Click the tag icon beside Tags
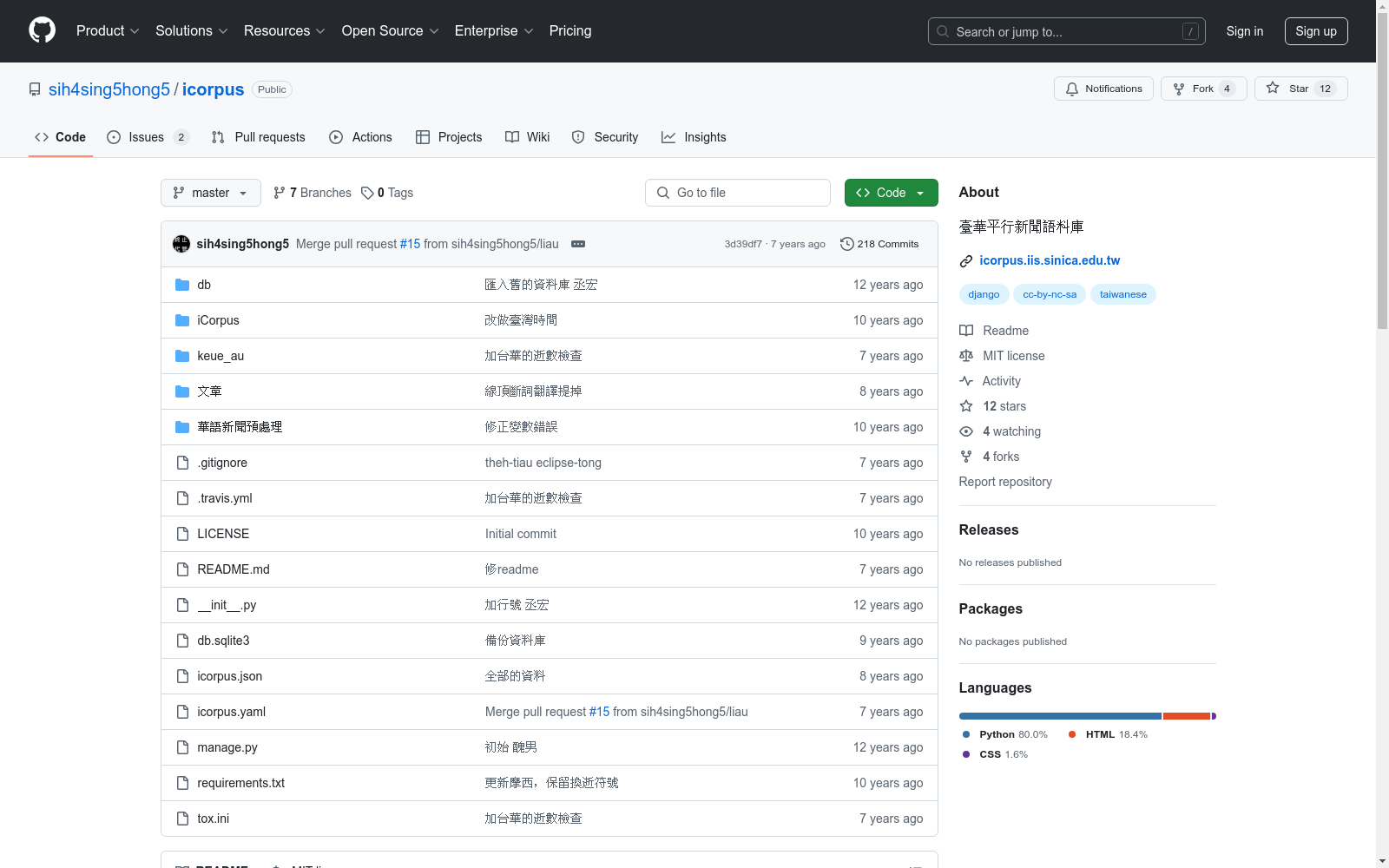This screenshot has width=1389, height=868. tap(367, 193)
